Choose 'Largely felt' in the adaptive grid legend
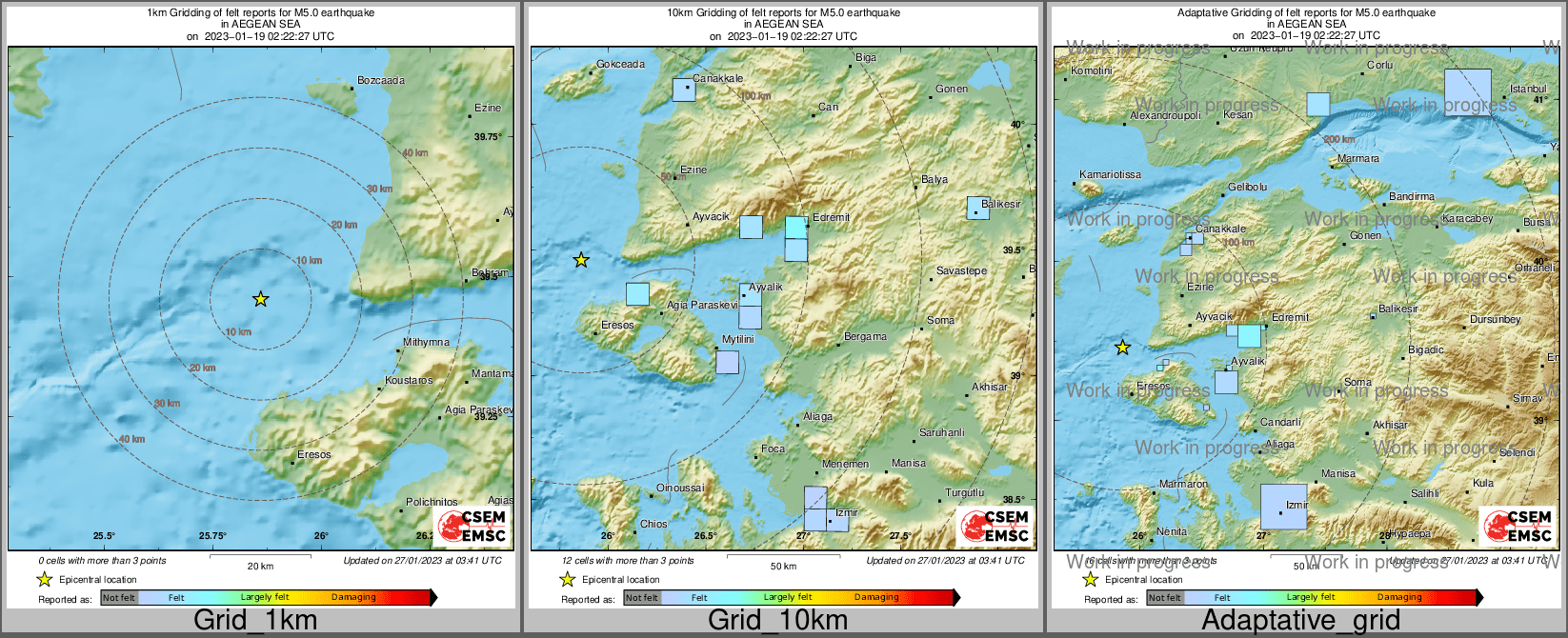 click(1311, 598)
